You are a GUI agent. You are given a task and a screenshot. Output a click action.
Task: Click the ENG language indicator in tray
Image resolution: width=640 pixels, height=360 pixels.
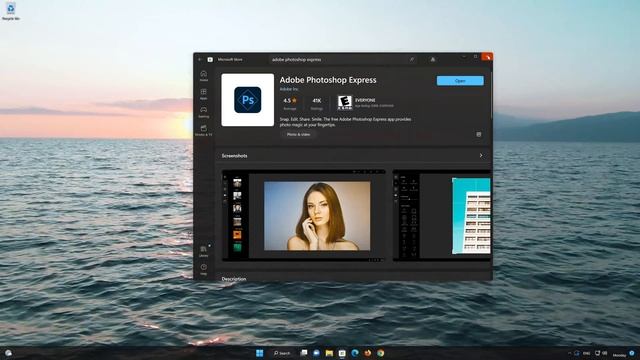click(x=587, y=353)
